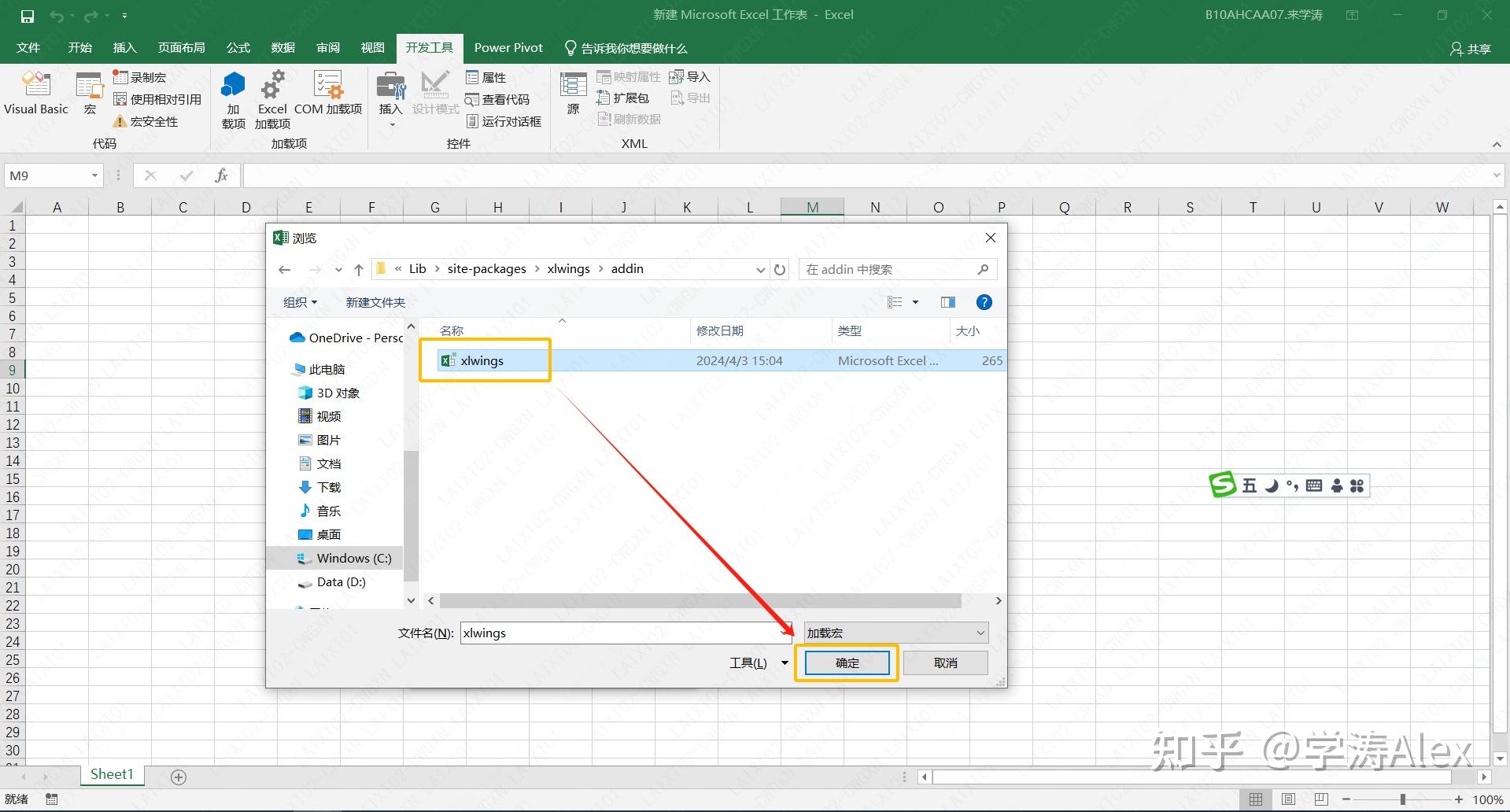Open the 组织 organize dropdown
The width and height of the screenshot is (1510, 812).
(300, 302)
